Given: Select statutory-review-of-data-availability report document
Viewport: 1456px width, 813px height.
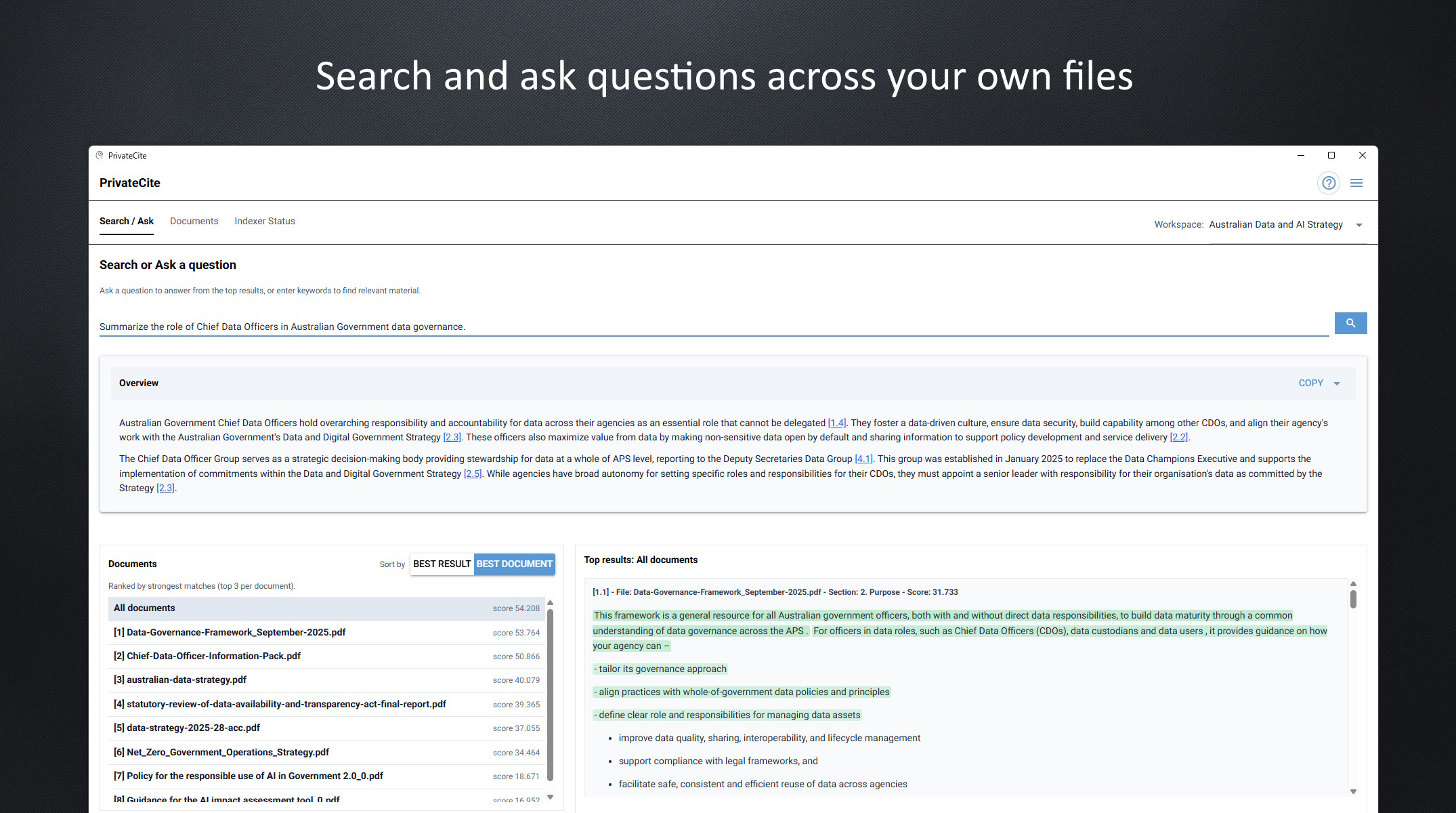Looking at the screenshot, I should 326,704.
